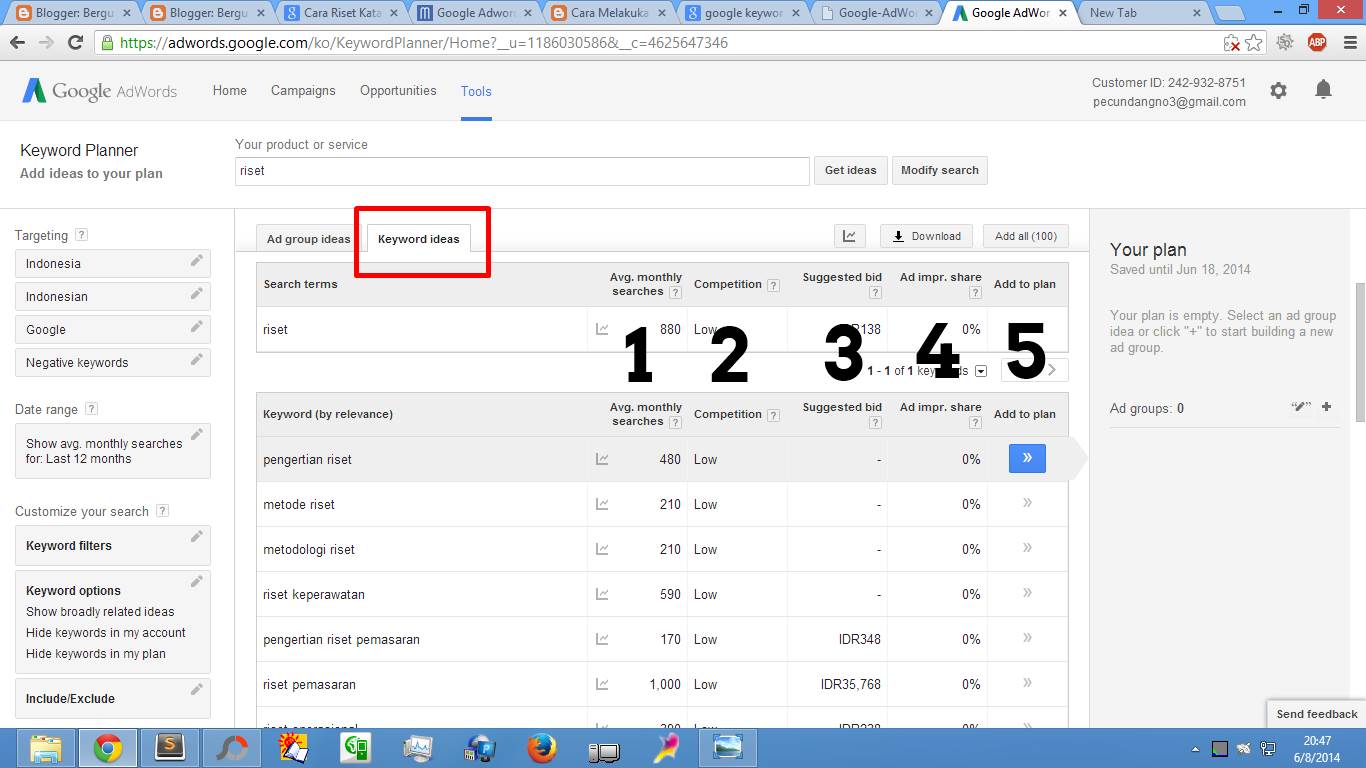Image resolution: width=1366 pixels, height=768 pixels.
Task: Add pengertian riset to plan
Action: tap(1027, 459)
